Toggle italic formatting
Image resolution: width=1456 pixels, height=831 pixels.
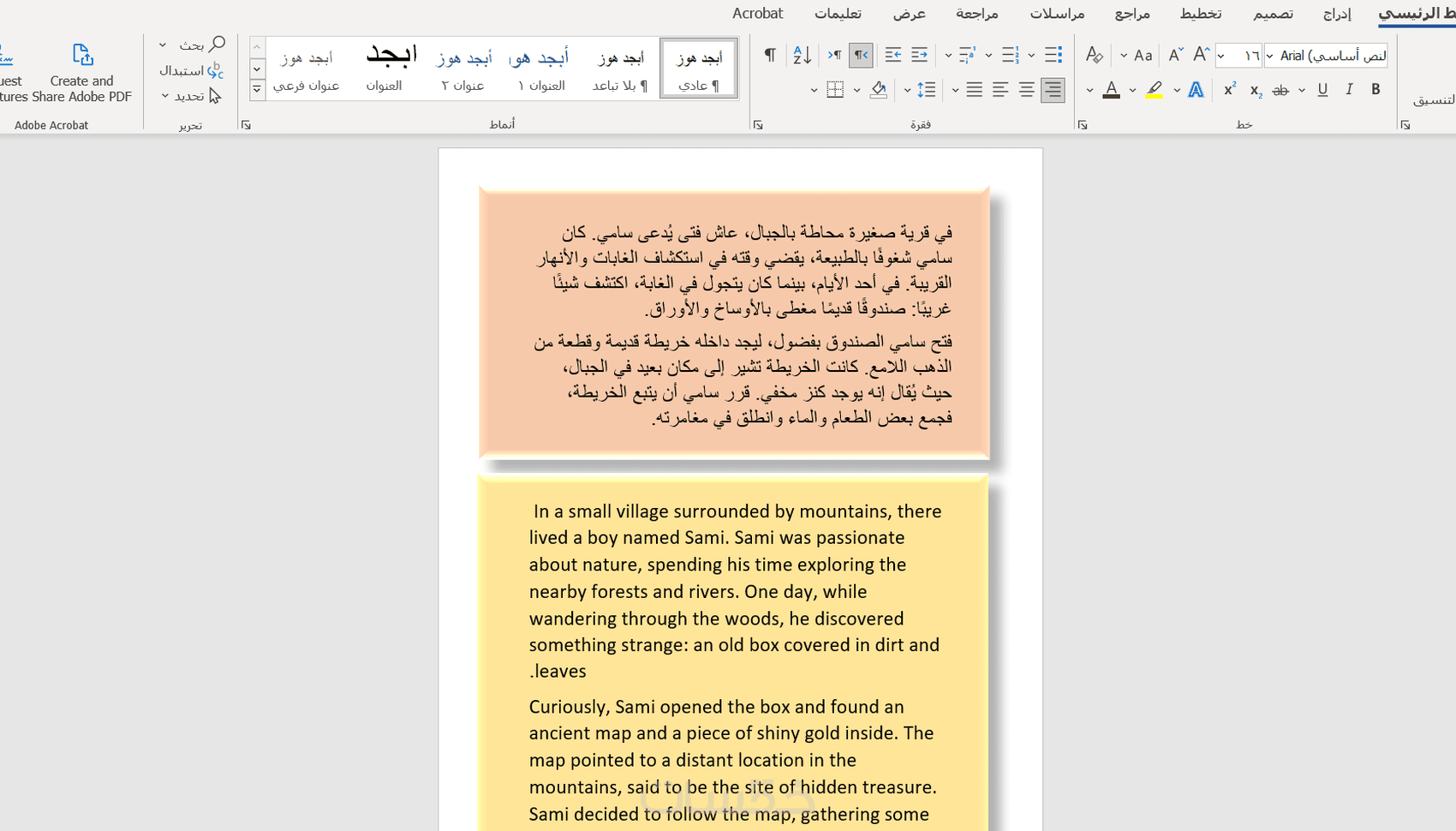pos(1349,89)
